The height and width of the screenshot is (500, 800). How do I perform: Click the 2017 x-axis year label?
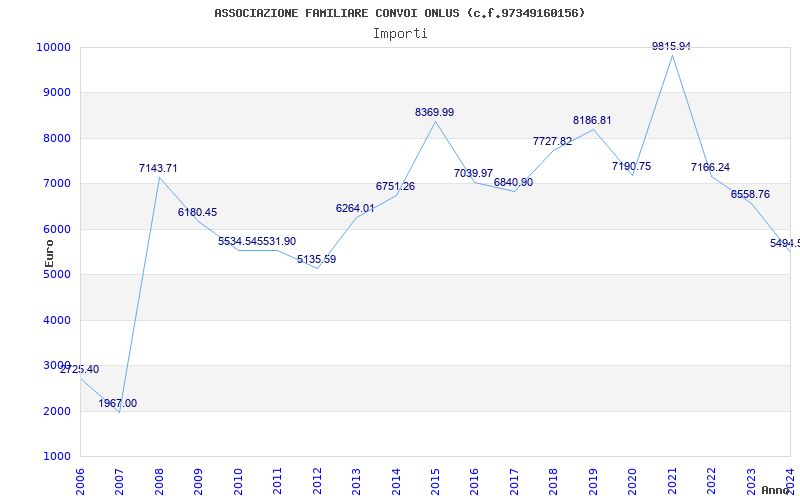(514, 481)
